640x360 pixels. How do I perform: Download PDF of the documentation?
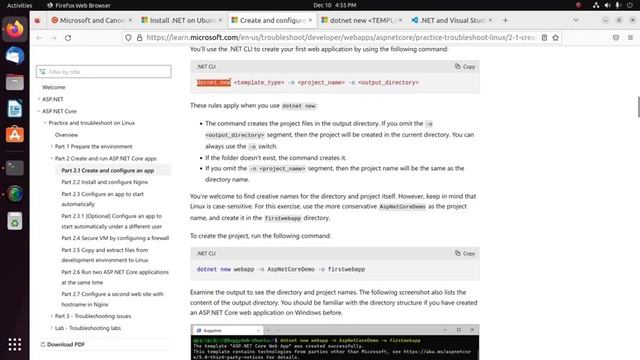click(62, 344)
